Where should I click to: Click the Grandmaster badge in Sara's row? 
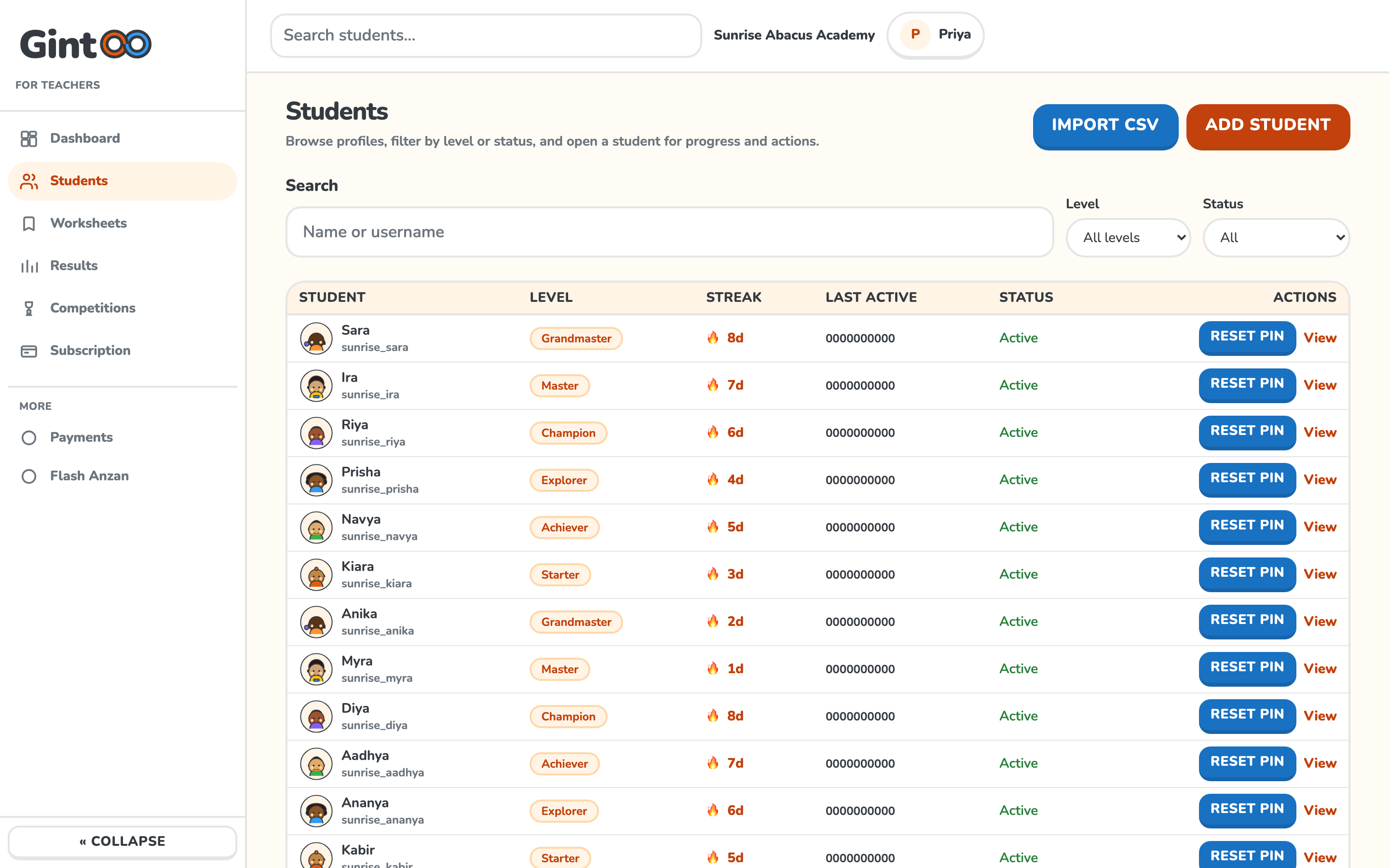pos(576,339)
